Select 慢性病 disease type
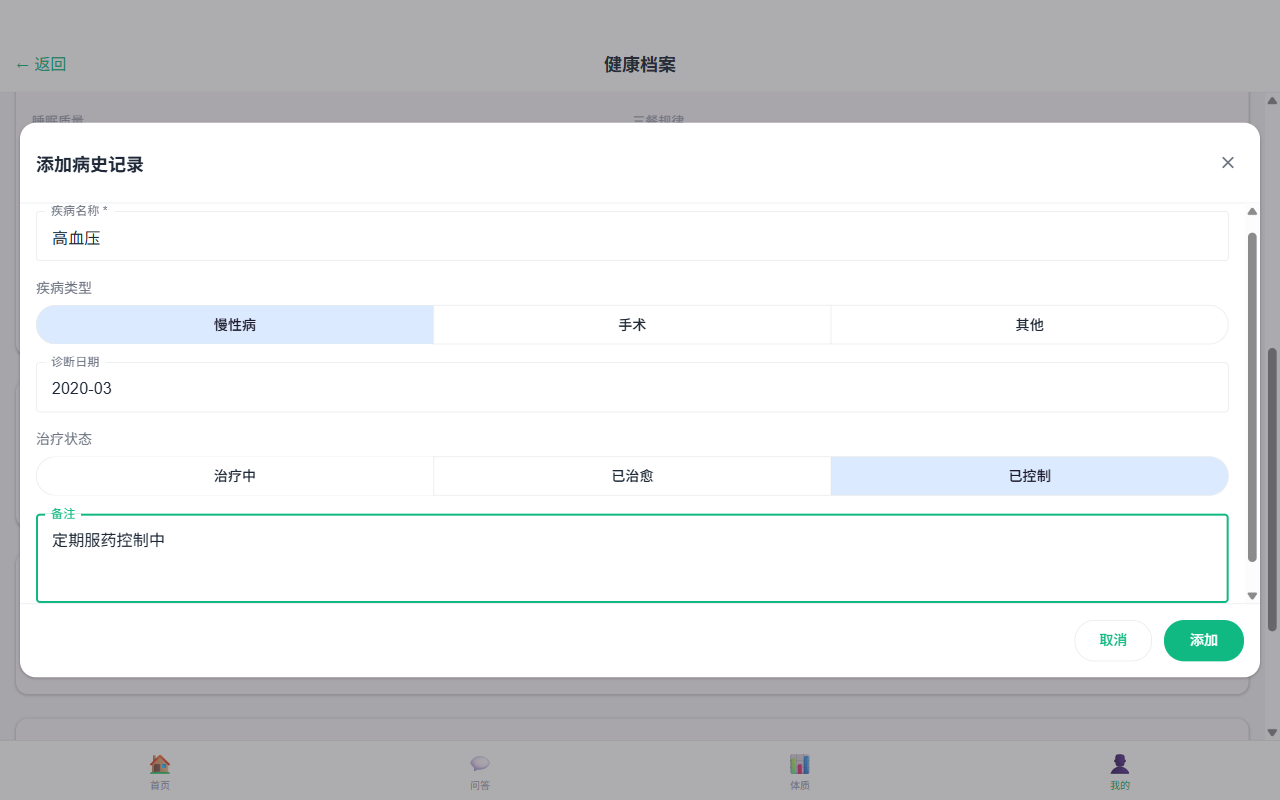The width and height of the screenshot is (1280, 800). pos(235,325)
